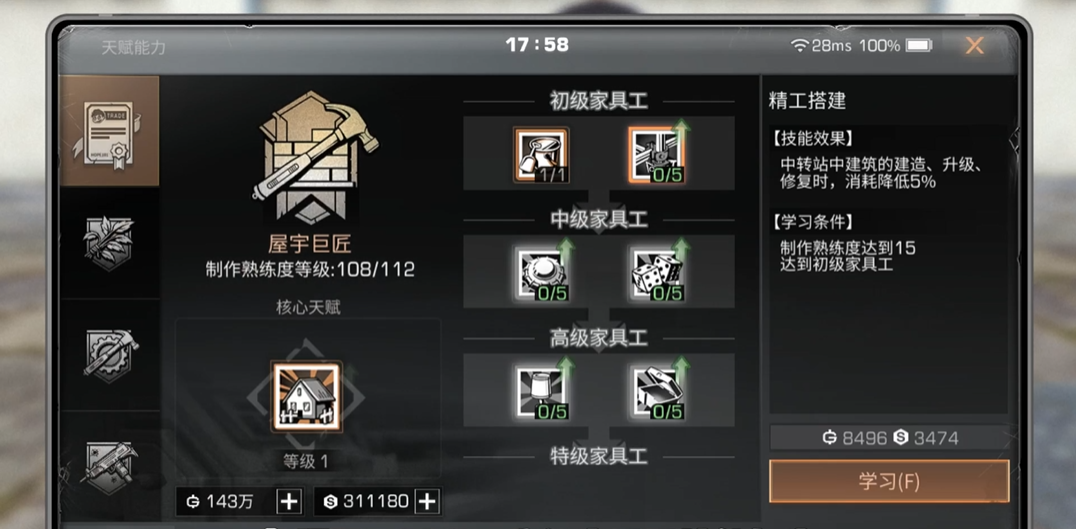The image size is (1076, 529).
Task: Close the talent panel with orange X
Action: (974, 46)
